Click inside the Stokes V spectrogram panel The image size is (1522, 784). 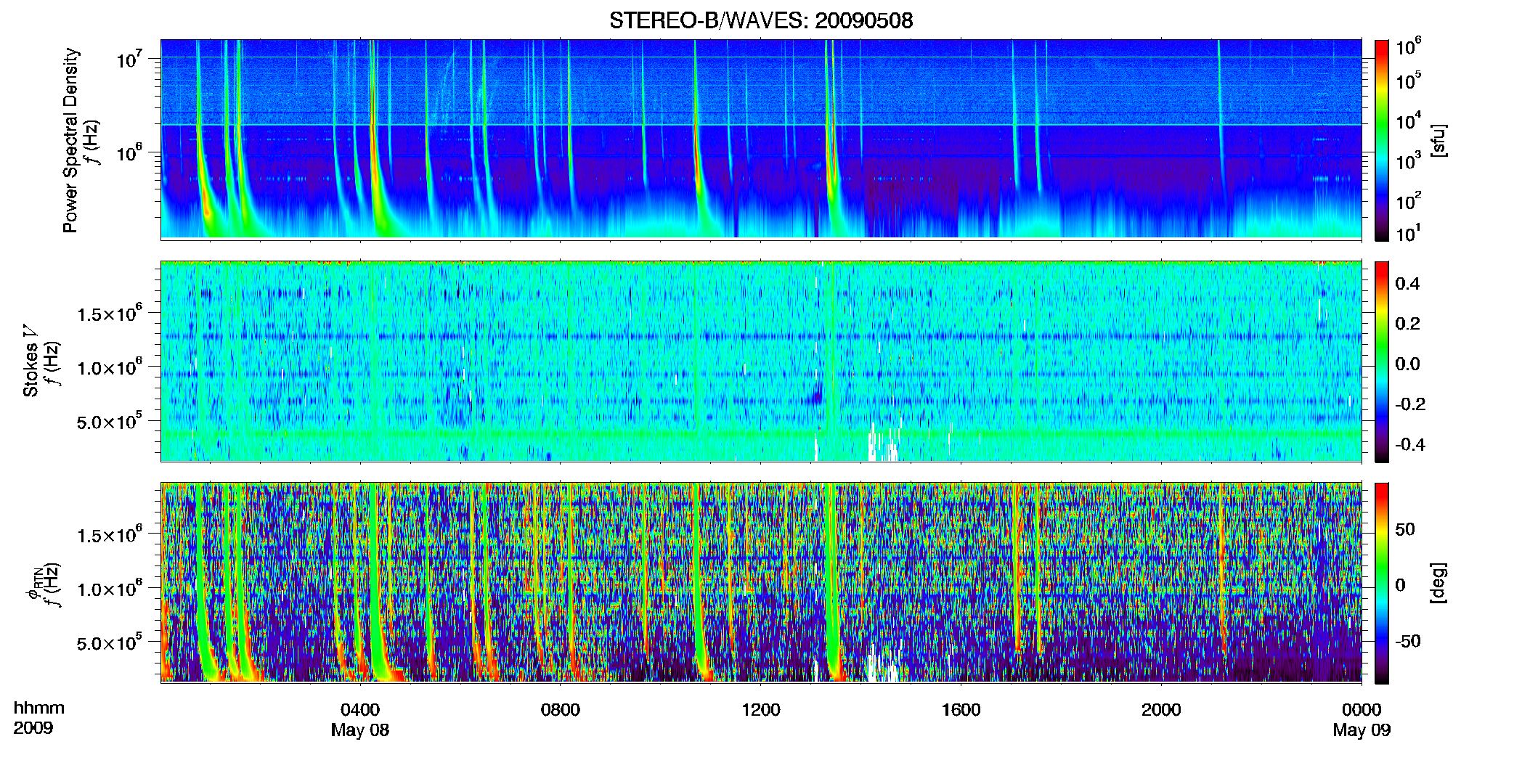[x=761, y=362]
